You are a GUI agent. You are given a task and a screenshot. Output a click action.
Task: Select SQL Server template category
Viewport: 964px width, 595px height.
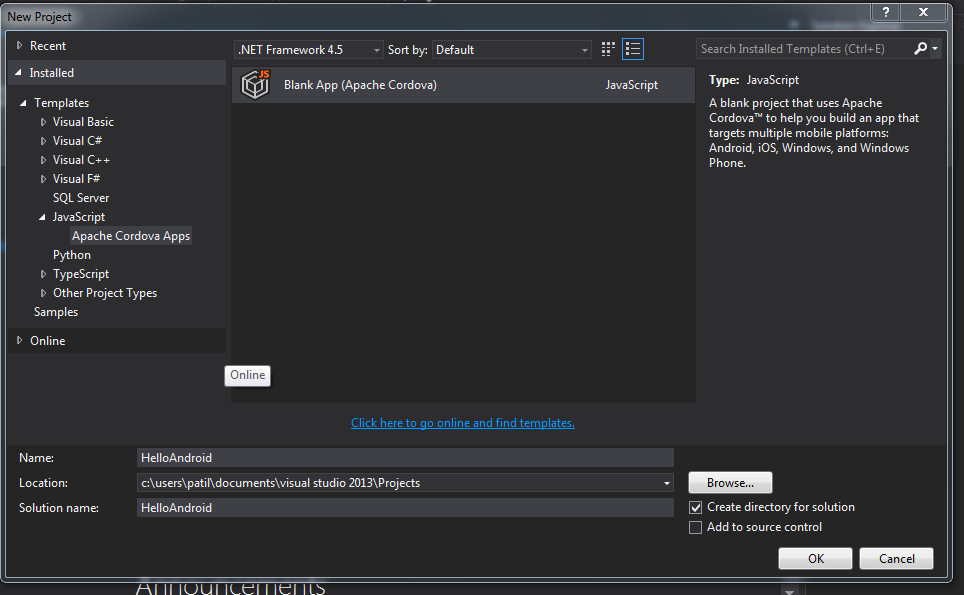81,198
